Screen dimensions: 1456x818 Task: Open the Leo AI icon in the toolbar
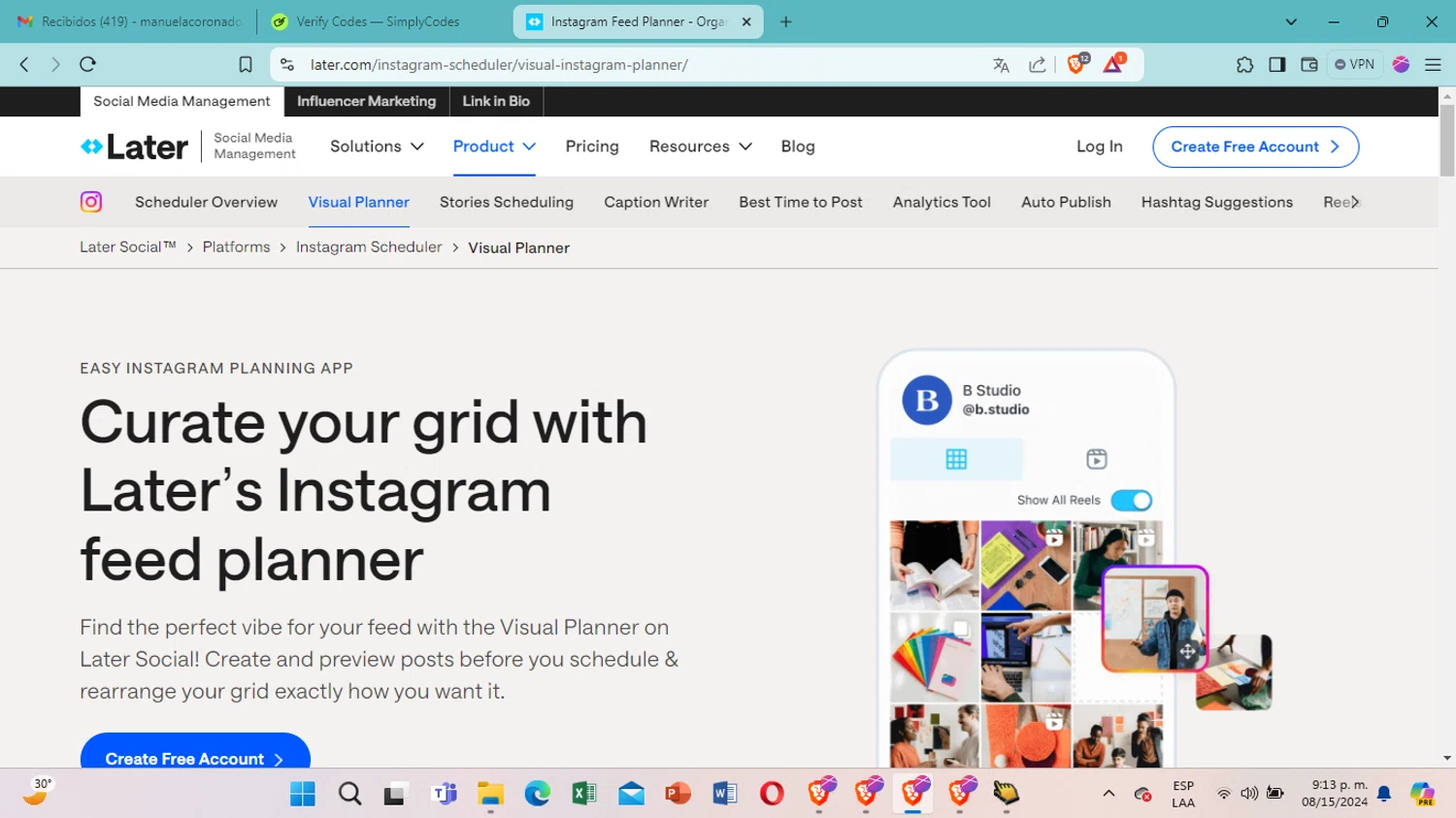pos(1401,64)
